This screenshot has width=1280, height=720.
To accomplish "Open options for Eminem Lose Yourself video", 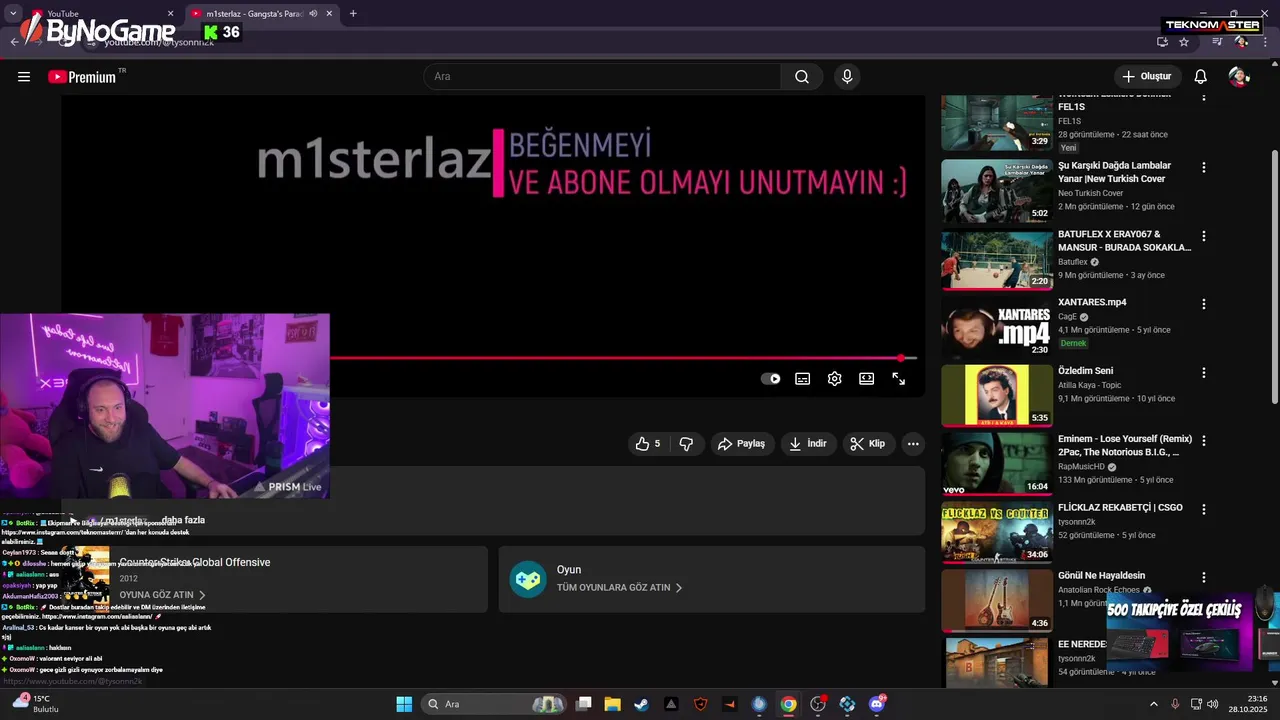I will [x=1204, y=441].
